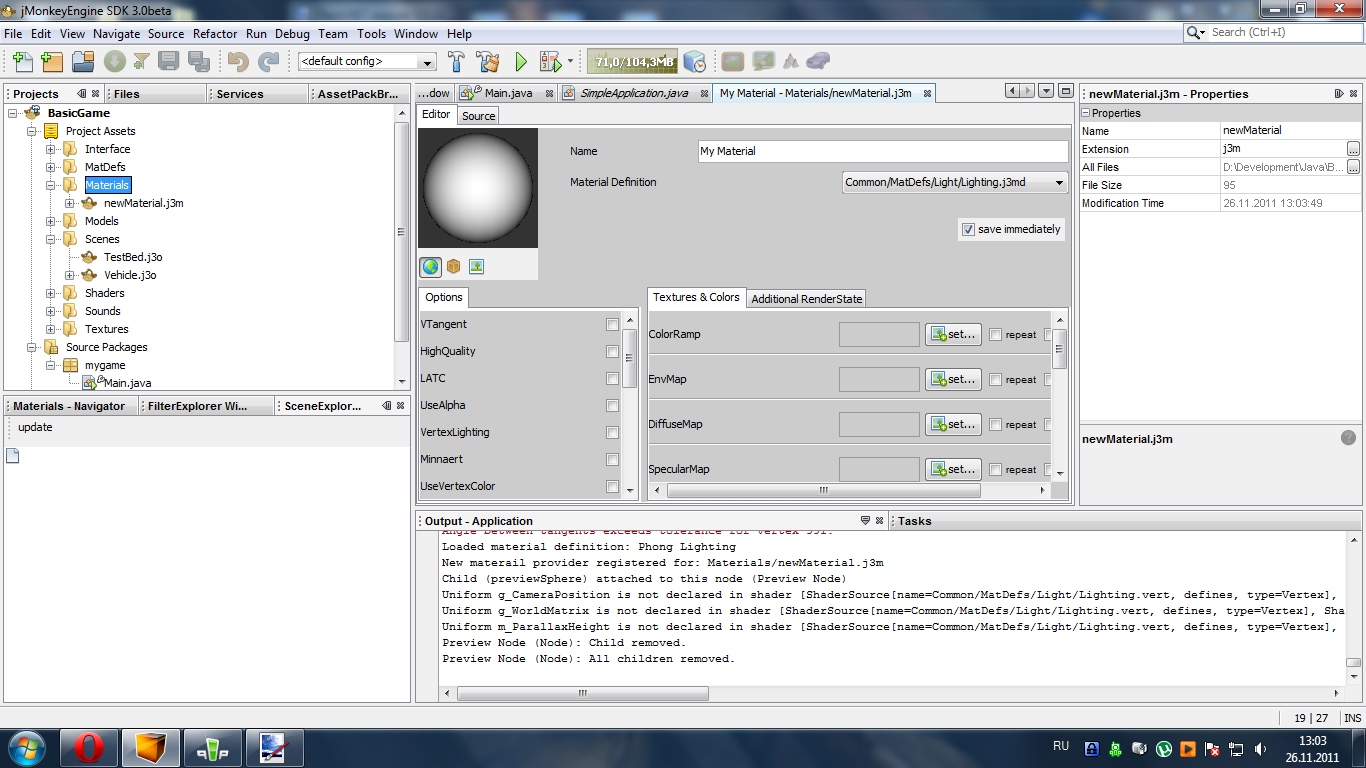Click the material Name text field
The height and width of the screenshot is (768, 1366).
tap(882, 151)
